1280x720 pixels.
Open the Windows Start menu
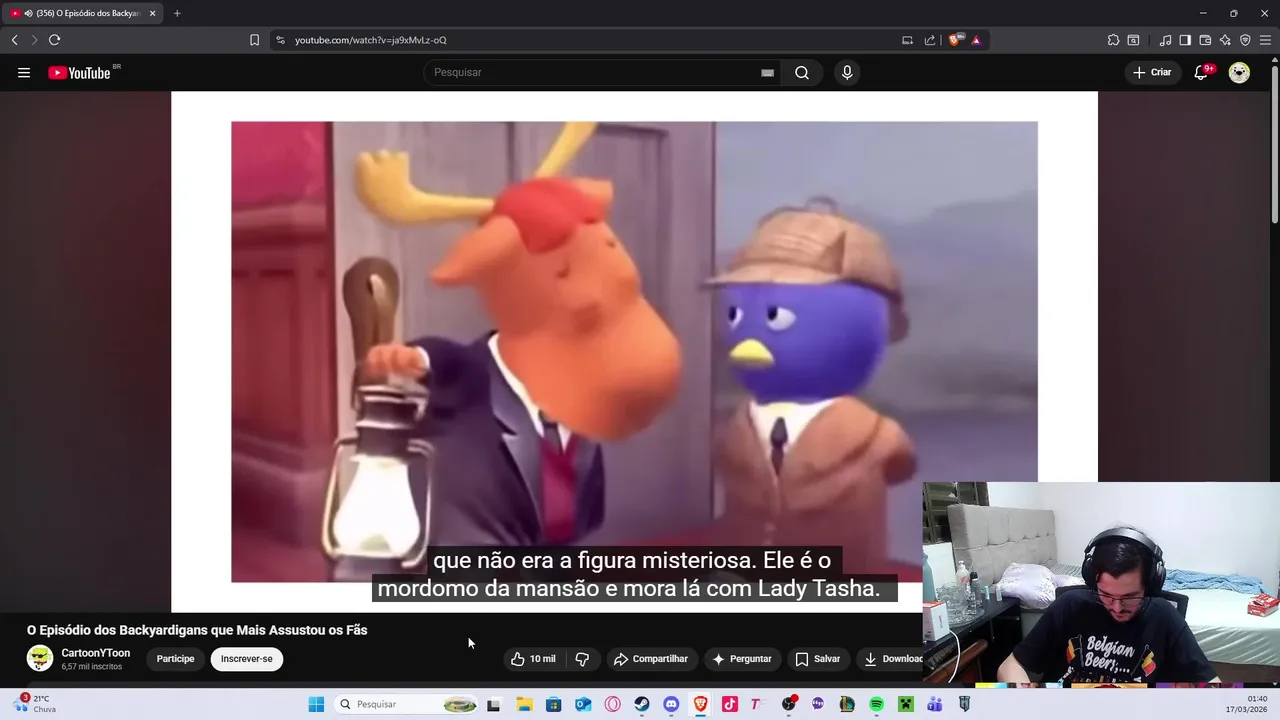point(316,704)
